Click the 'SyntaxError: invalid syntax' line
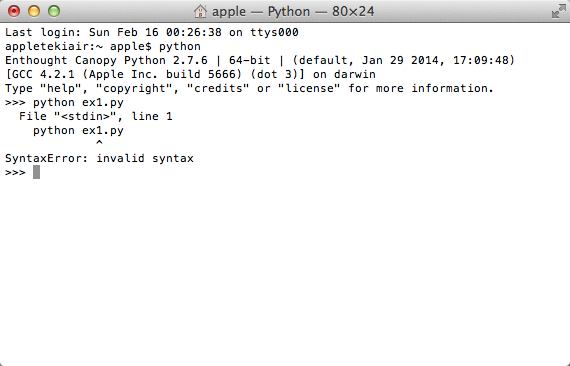570x366 pixels. tap(99, 158)
